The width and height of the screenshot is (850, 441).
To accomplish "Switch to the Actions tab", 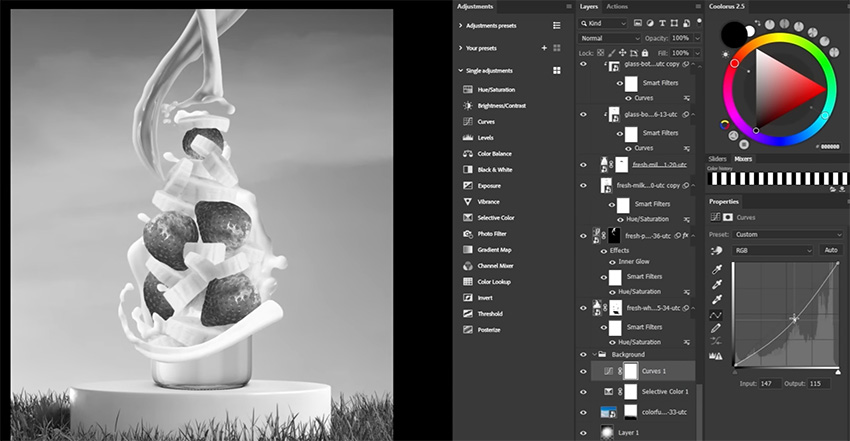I will click(x=617, y=6).
